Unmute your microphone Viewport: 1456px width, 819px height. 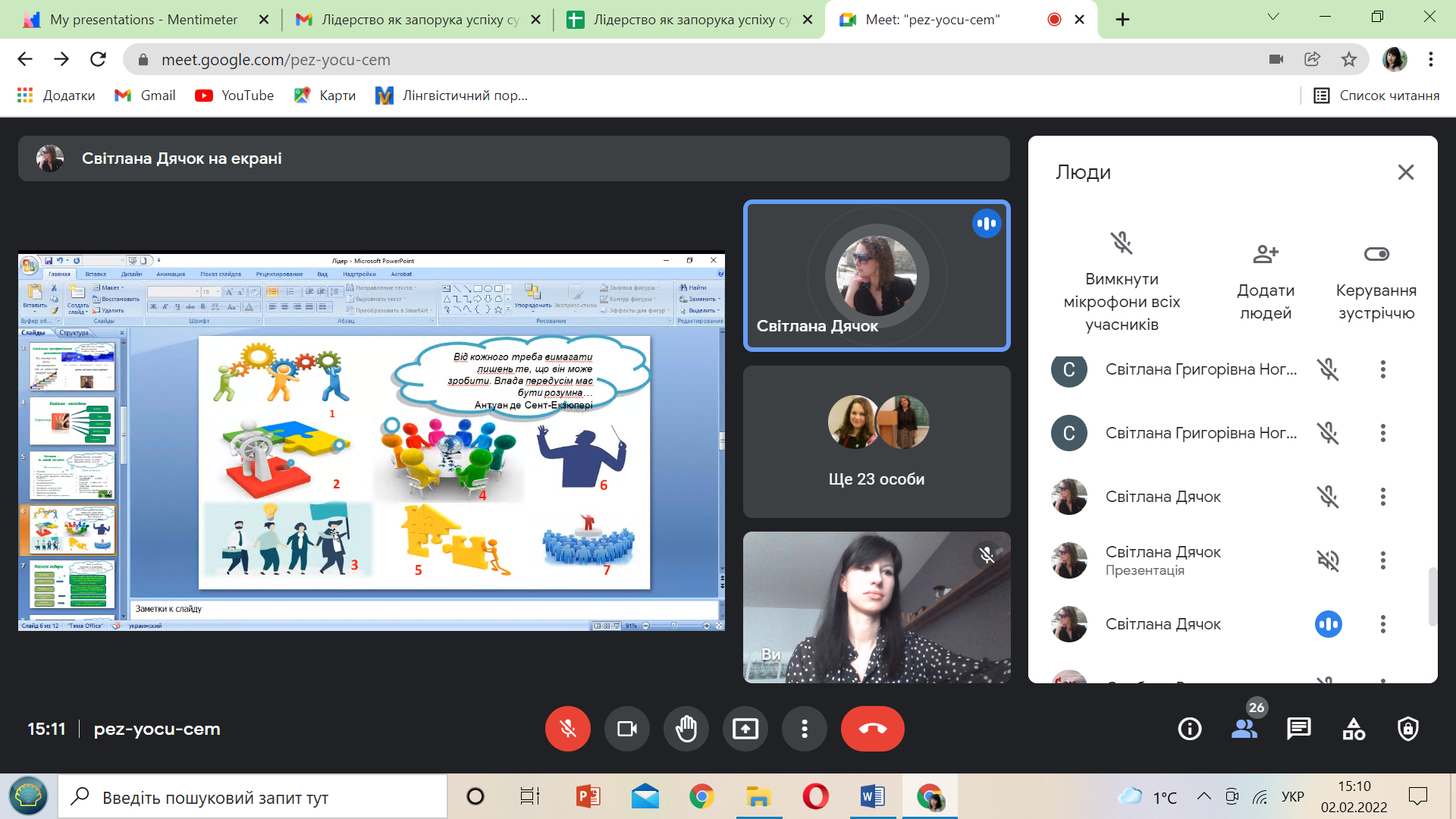[567, 729]
